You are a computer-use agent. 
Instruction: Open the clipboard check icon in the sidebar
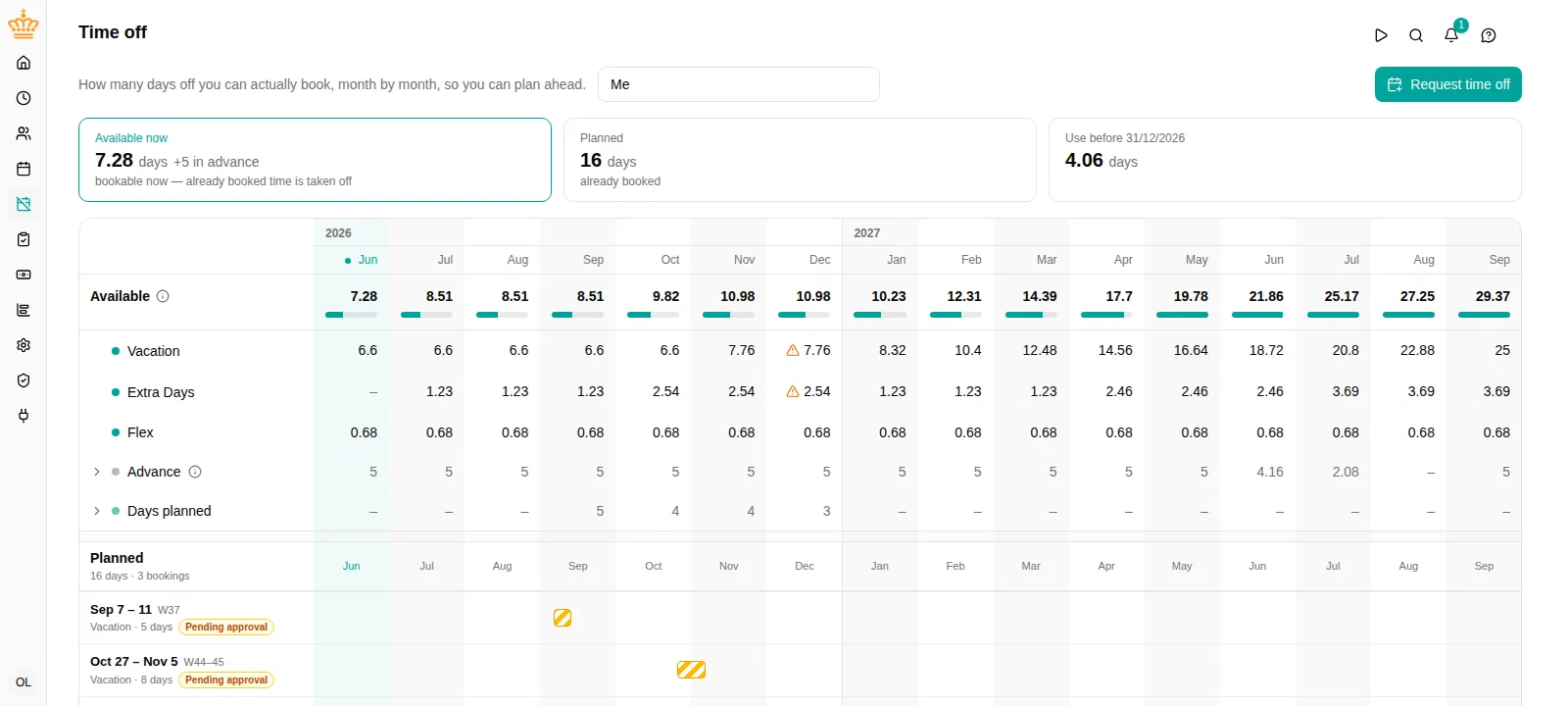[24, 239]
